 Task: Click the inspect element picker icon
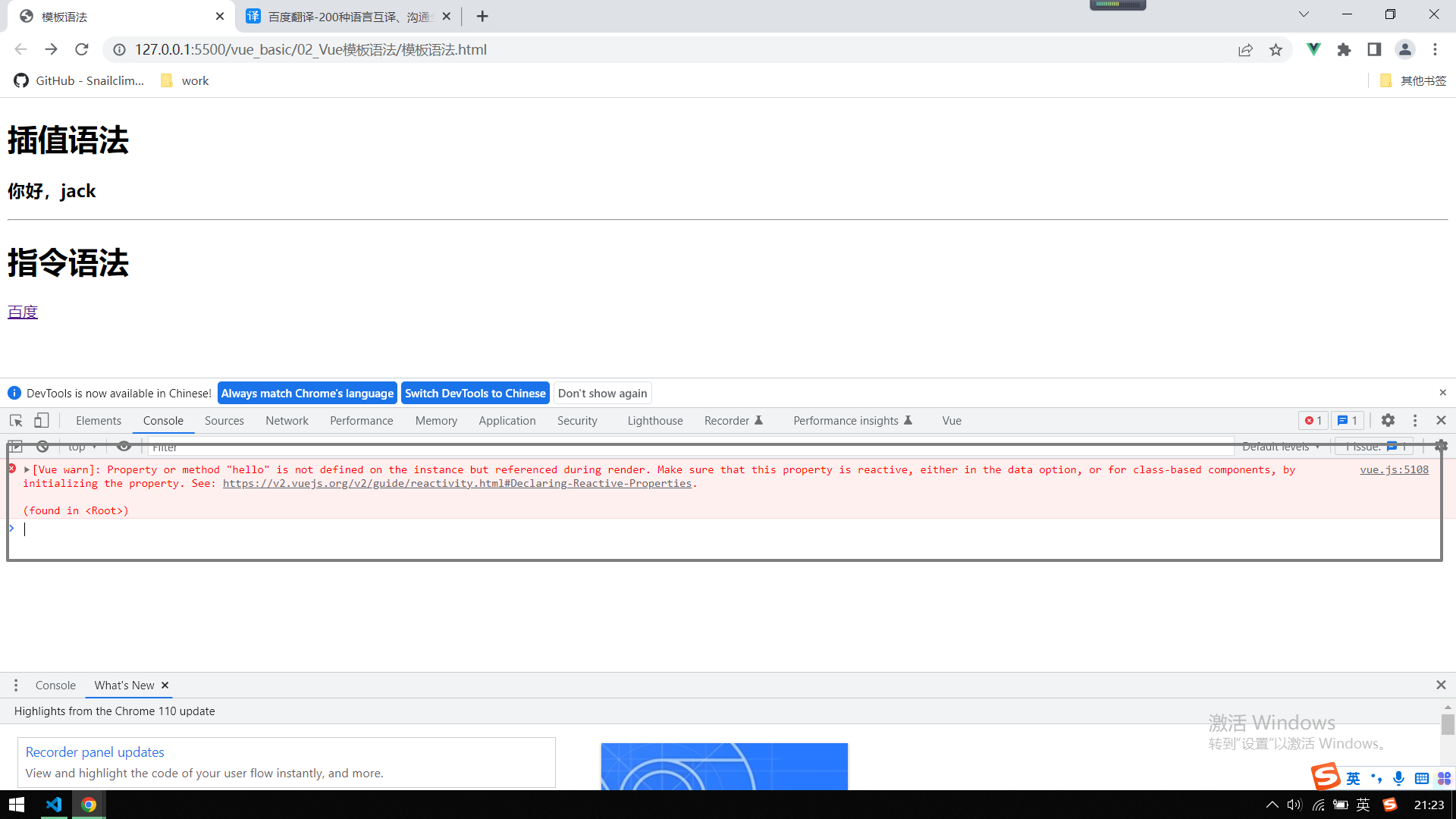point(16,420)
